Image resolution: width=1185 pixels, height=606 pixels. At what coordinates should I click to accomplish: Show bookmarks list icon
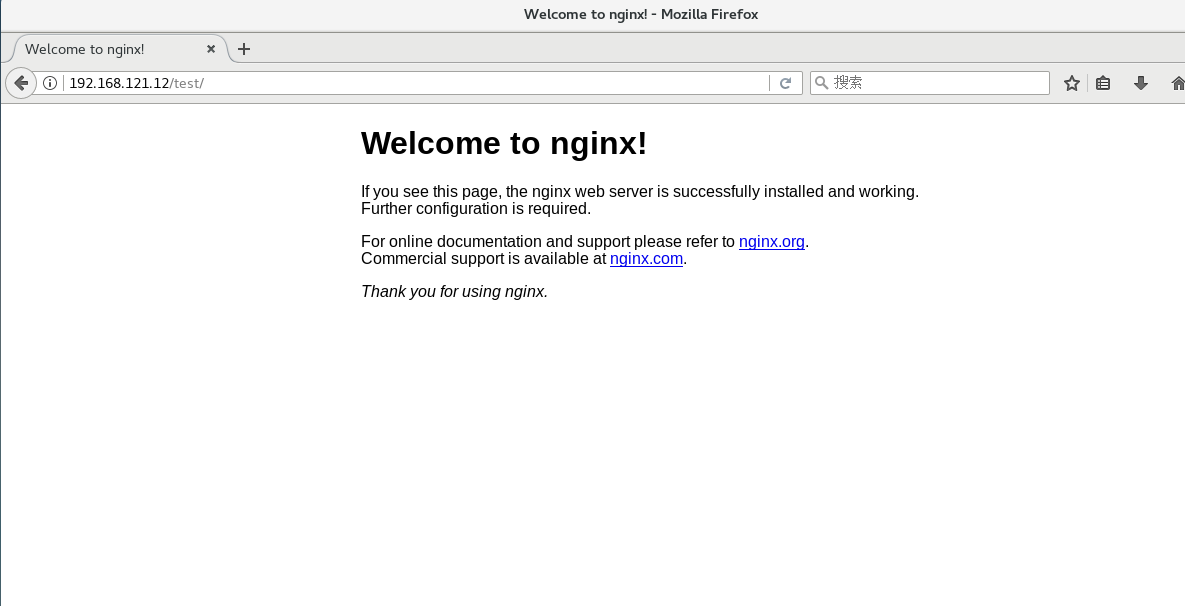(x=1103, y=83)
